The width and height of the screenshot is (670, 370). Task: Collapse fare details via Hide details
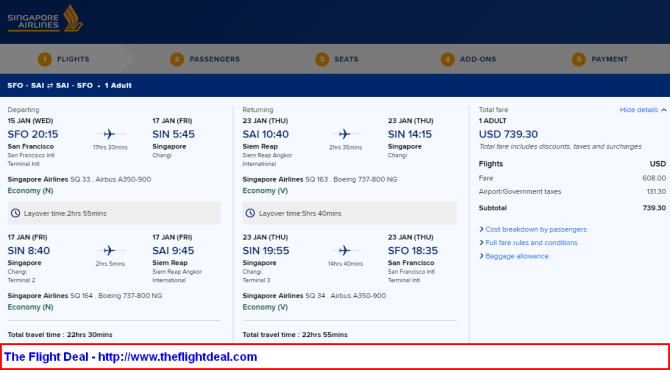[x=643, y=110]
